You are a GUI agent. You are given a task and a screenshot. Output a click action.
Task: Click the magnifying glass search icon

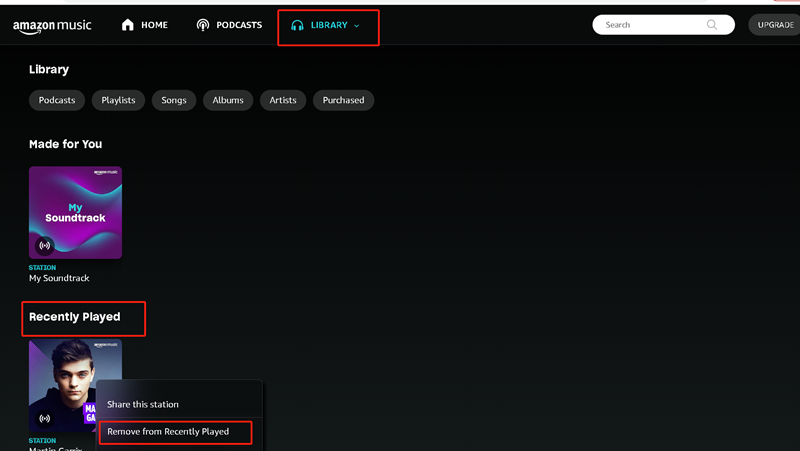point(712,25)
